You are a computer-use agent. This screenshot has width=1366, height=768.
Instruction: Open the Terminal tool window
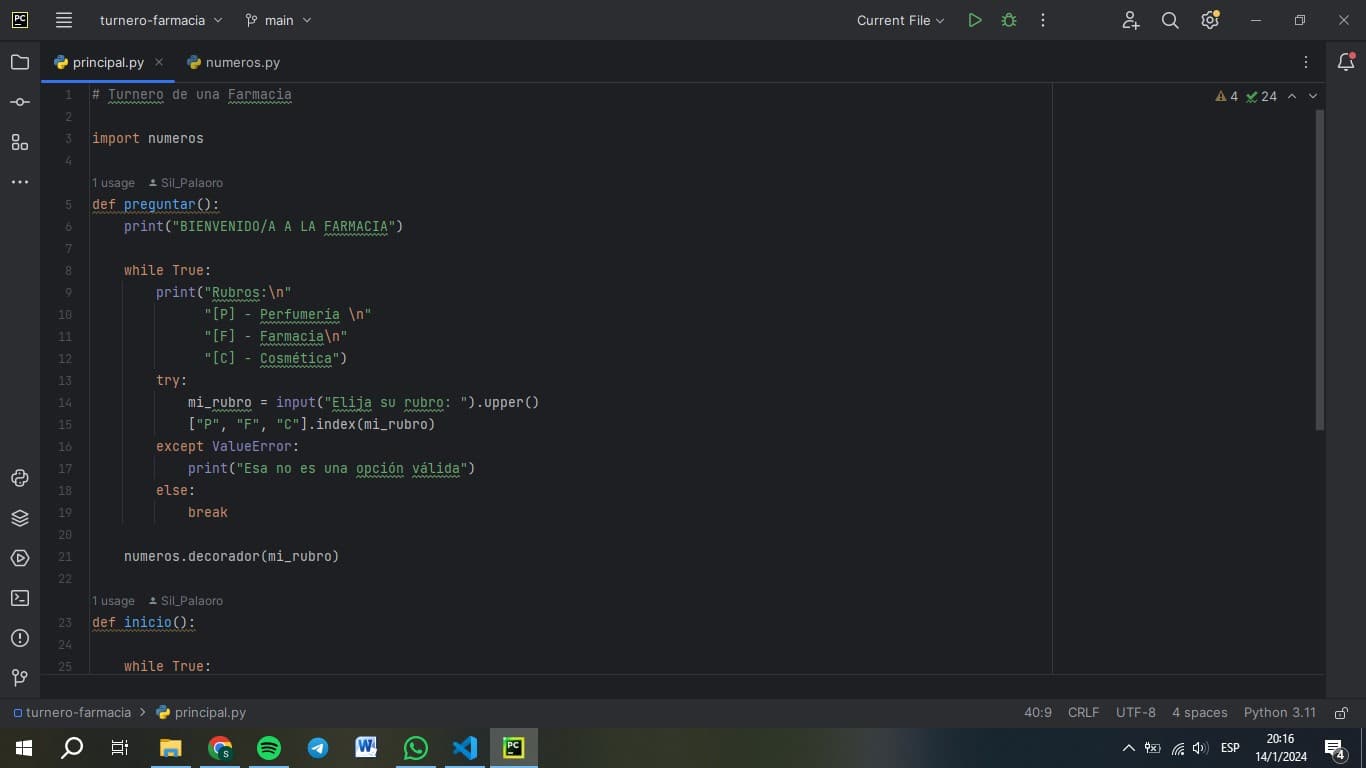click(20, 598)
